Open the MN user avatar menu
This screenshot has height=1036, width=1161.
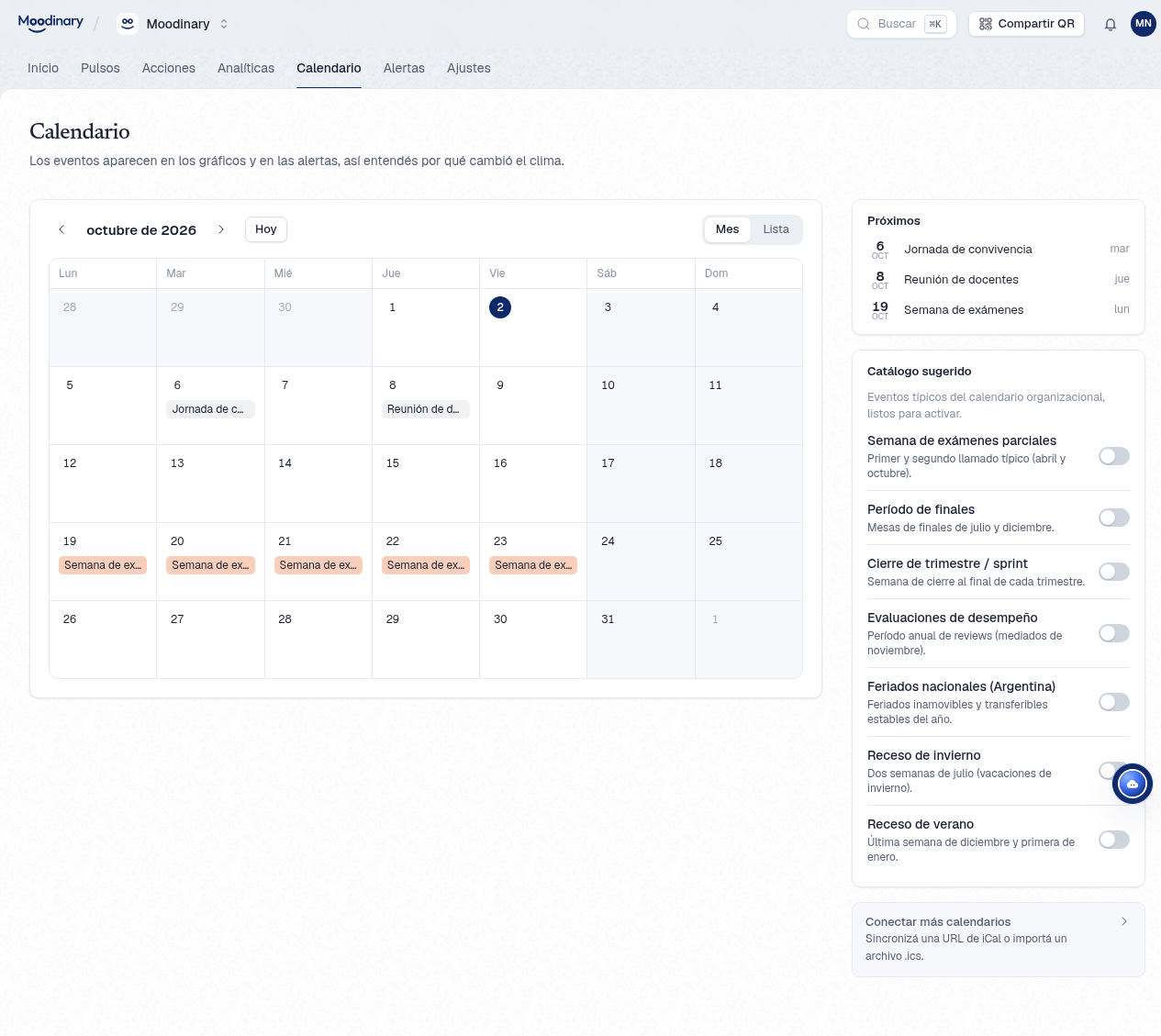1144,24
